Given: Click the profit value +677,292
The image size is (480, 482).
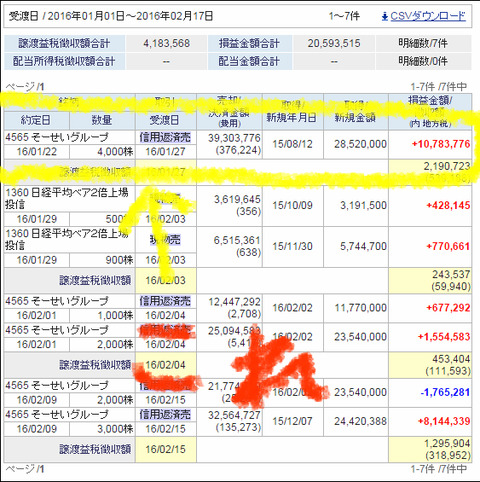Looking at the screenshot, I should tap(448, 308).
